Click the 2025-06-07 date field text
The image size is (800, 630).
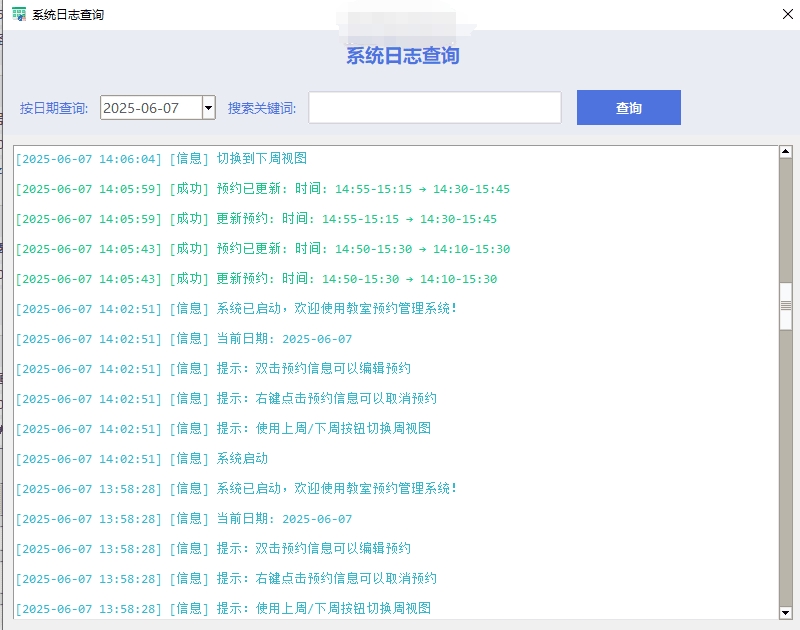click(x=142, y=108)
